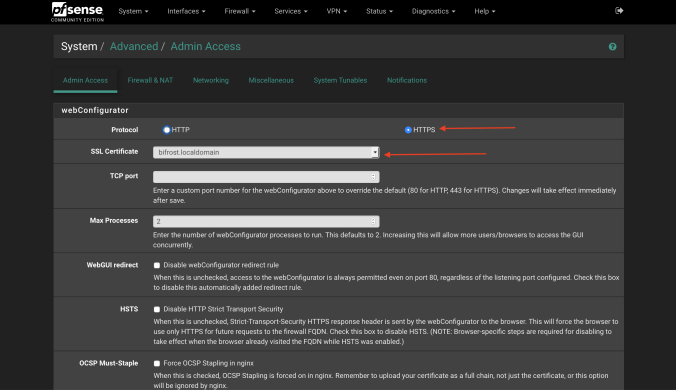
Task: Click the OCSP Must-Staple label
Action: (x=109, y=363)
